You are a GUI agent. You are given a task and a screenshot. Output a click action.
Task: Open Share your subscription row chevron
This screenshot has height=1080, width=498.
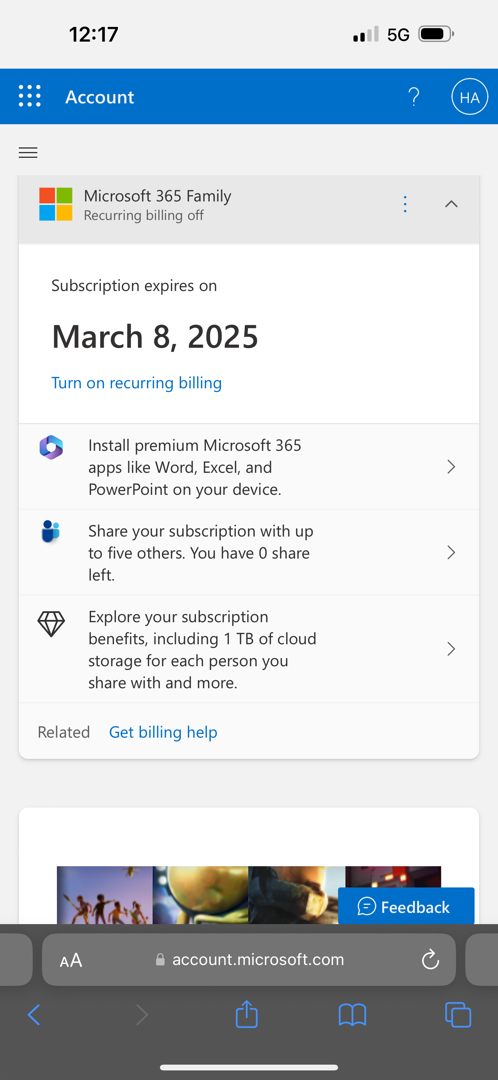(451, 552)
